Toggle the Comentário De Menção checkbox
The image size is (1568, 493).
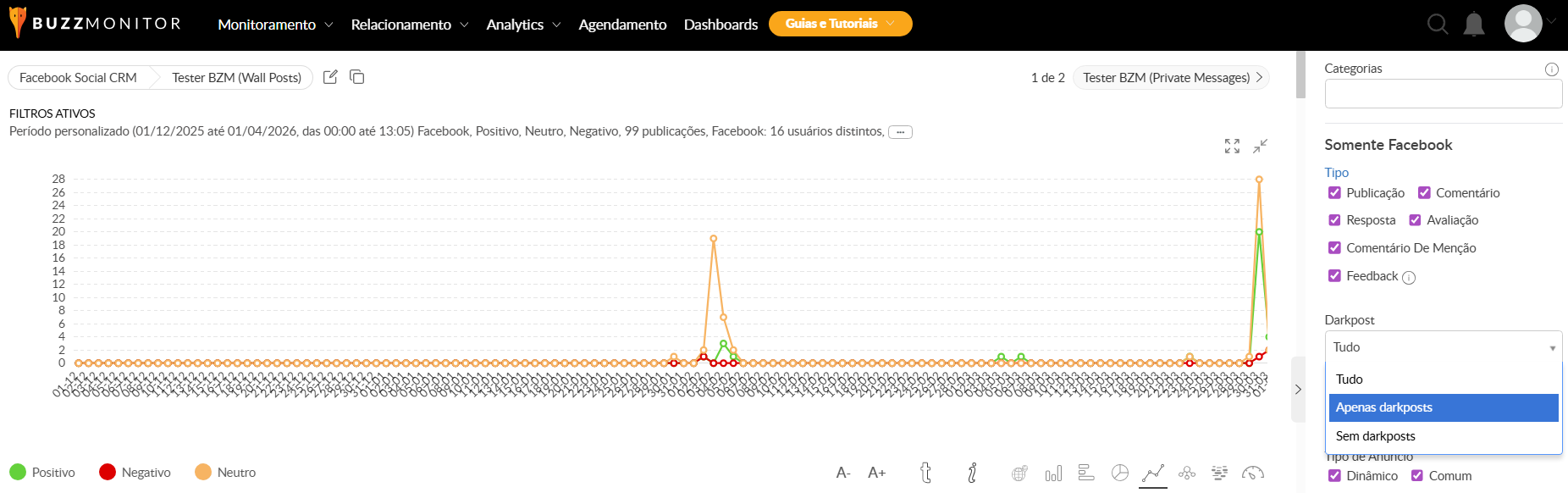[1334, 248]
